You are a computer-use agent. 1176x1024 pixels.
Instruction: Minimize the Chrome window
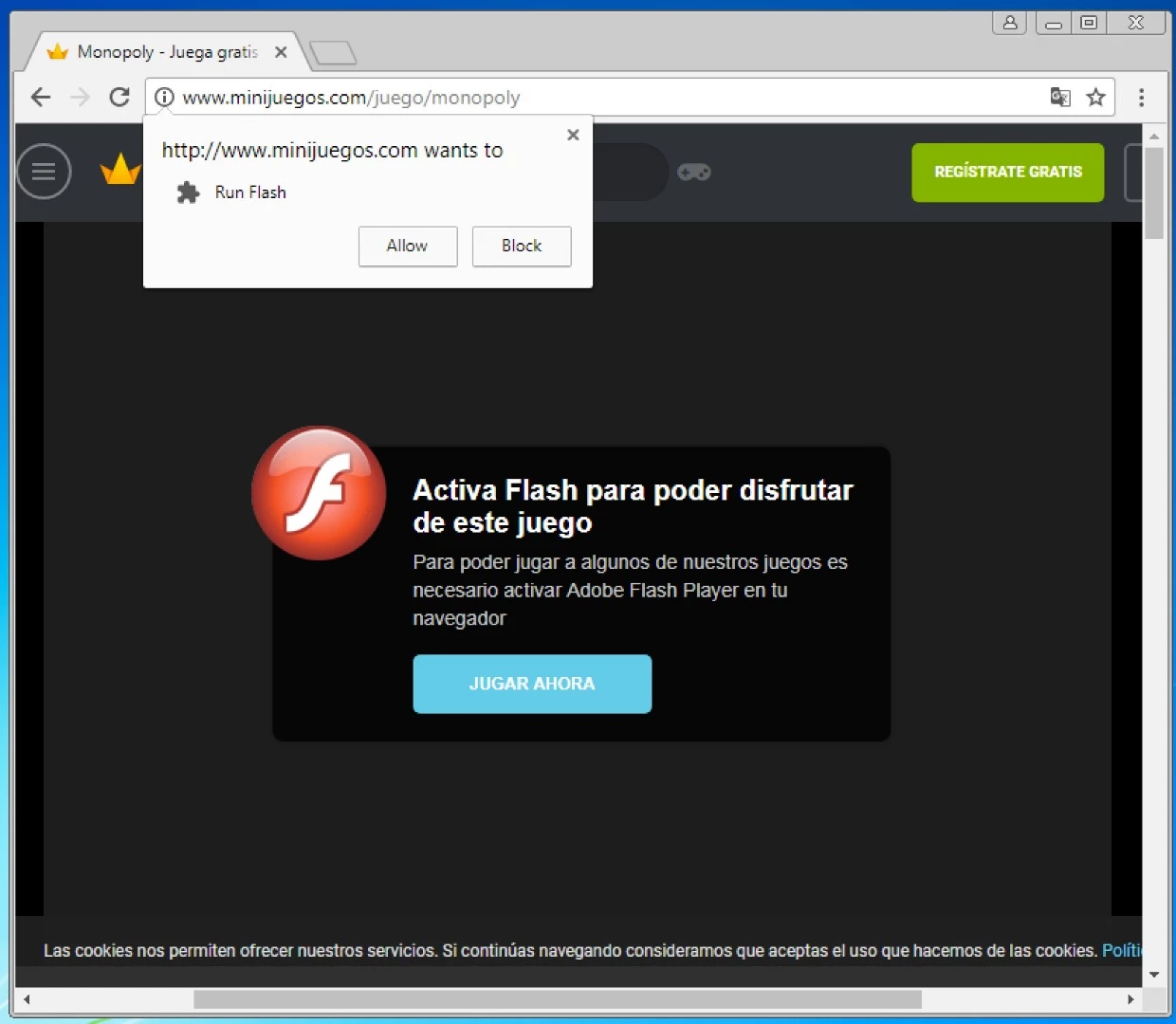[x=1054, y=23]
